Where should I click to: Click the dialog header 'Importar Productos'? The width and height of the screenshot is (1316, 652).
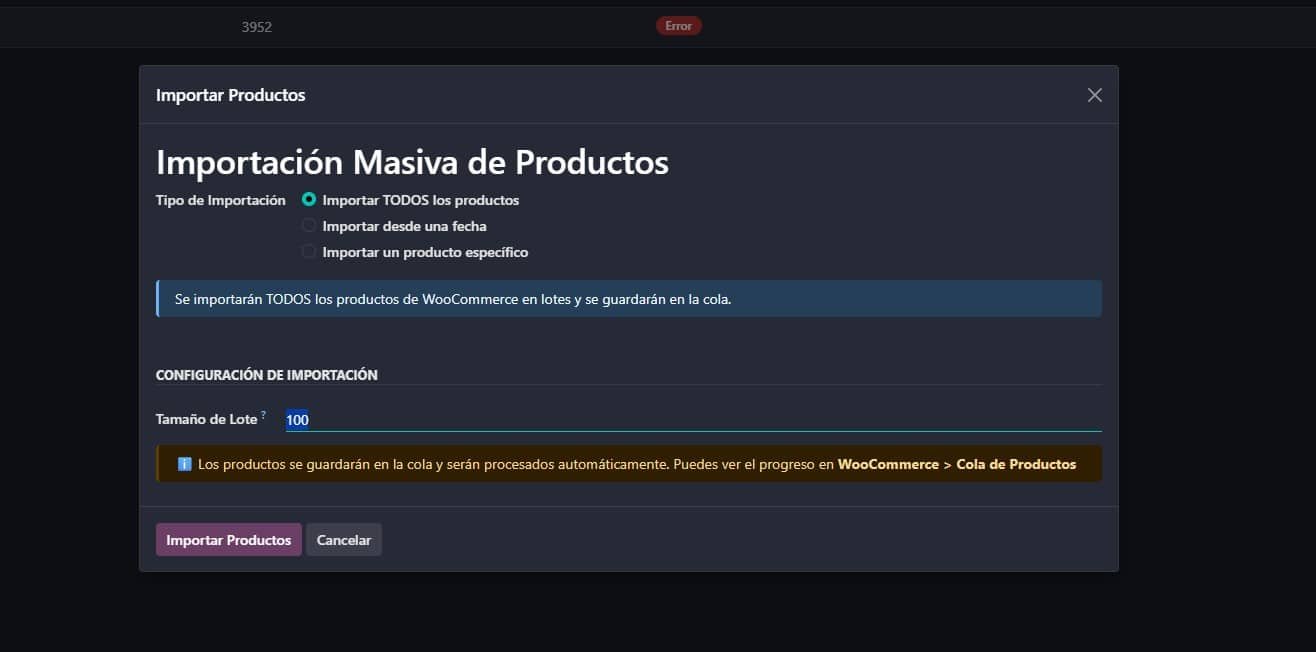click(230, 94)
